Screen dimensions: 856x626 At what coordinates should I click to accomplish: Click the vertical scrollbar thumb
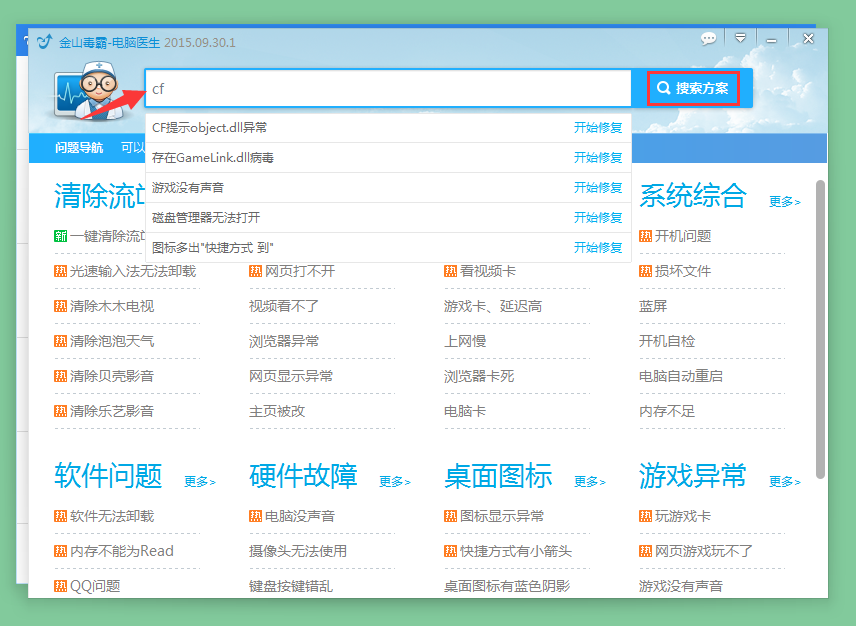(x=820, y=329)
